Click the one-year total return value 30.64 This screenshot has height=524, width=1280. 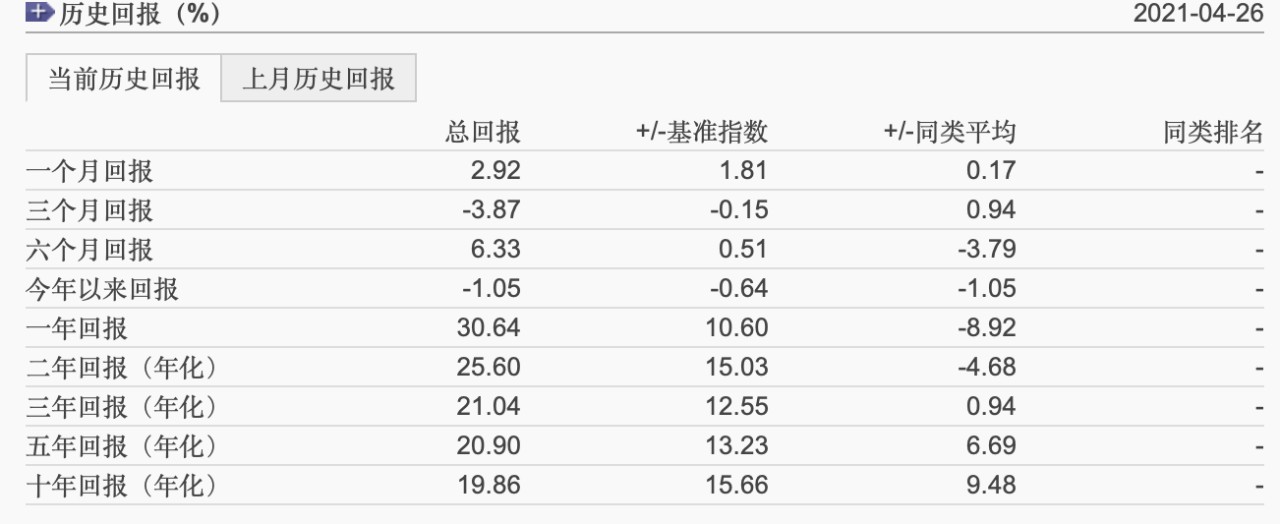[491, 328]
